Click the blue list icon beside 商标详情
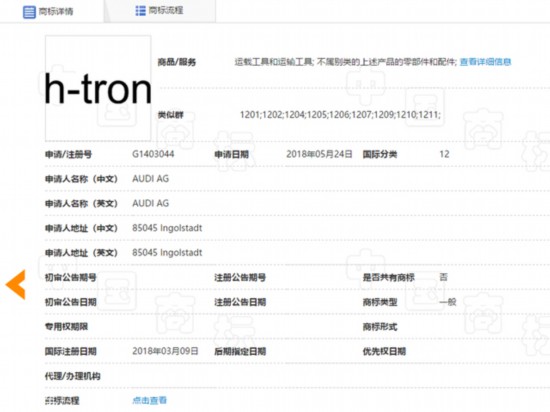This screenshot has height=412, width=550. tap(29, 12)
